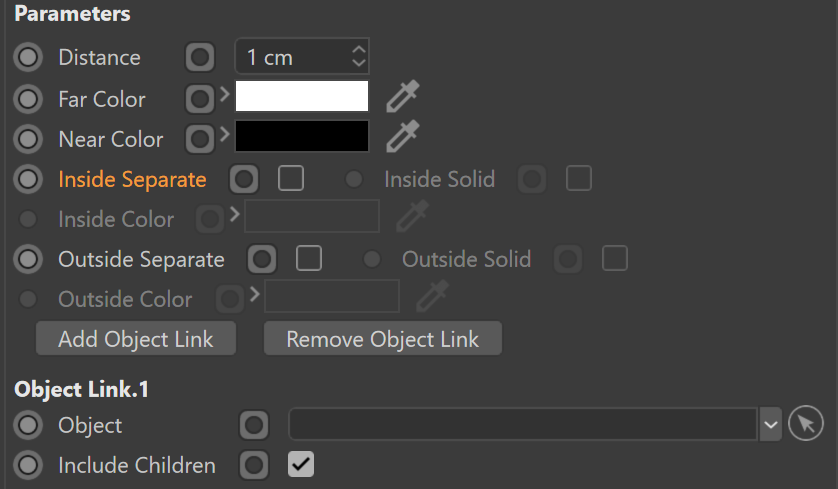This screenshot has width=838, height=489.
Task: Click the Remove Object Link button
Action: click(x=383, y=338)
